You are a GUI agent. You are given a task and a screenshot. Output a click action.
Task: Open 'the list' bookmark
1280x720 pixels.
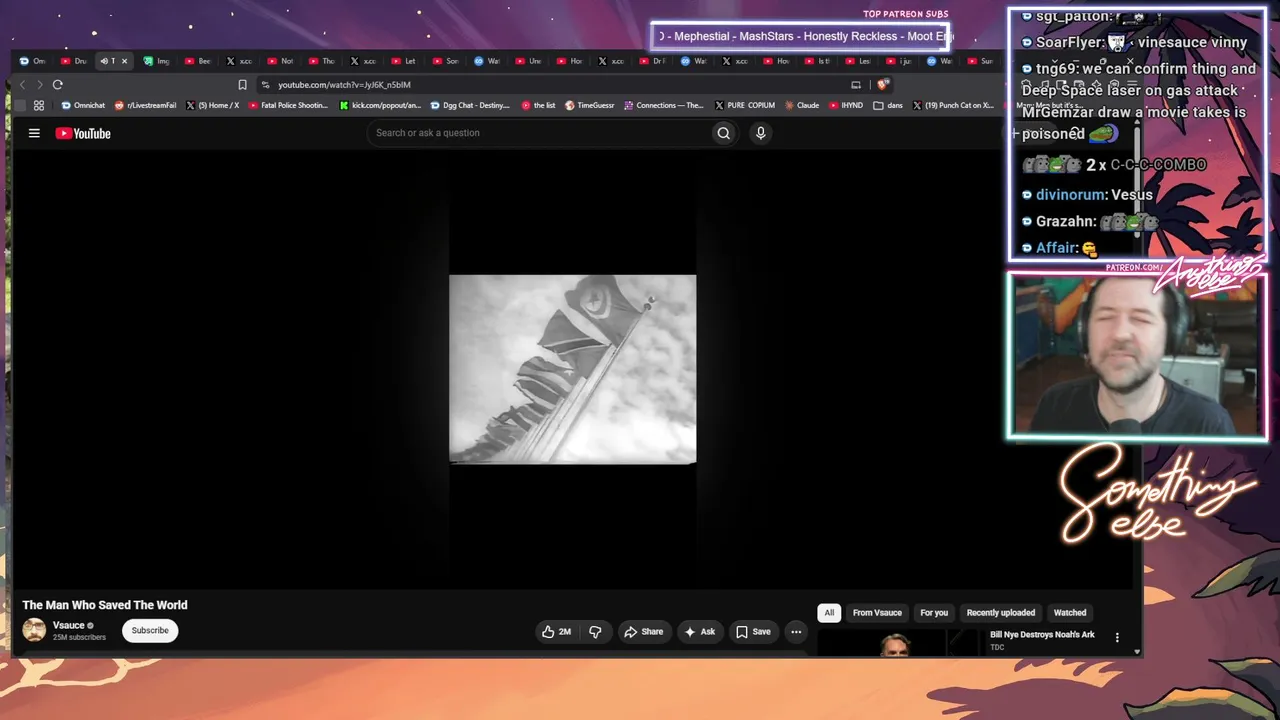click(x=538, y=105)
